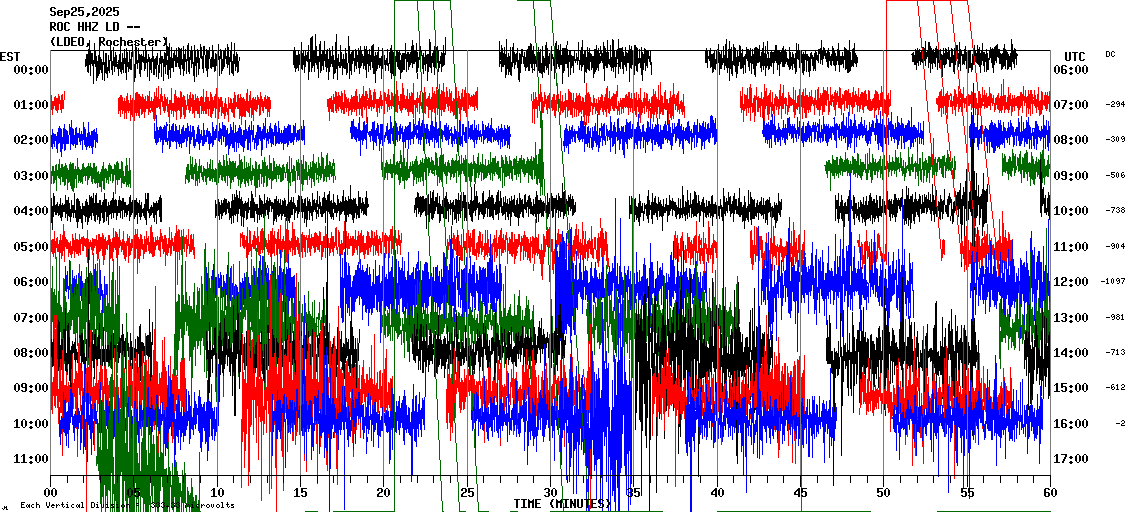1130x519 pixels.
Task: Click the 12:00 UTC row label
Action: [x=1072, y=283]
